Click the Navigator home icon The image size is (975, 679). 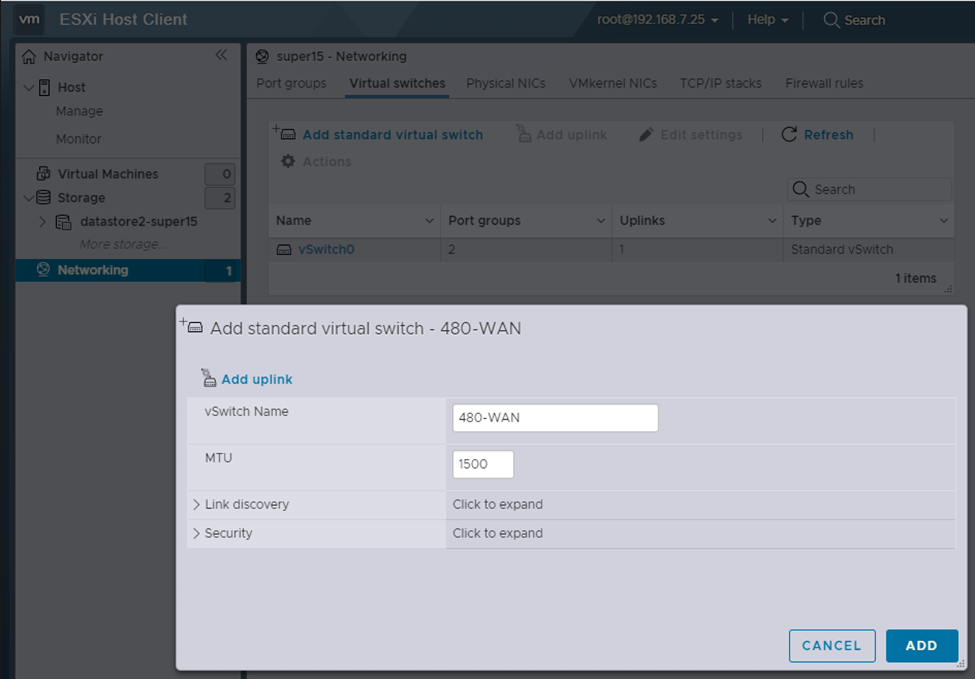29,57
